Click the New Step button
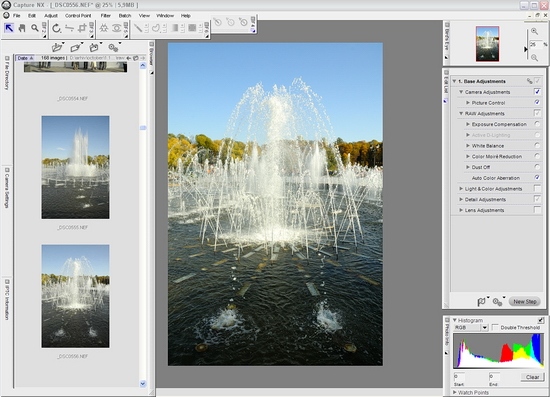The image size is (550, 397). point(525,302)
